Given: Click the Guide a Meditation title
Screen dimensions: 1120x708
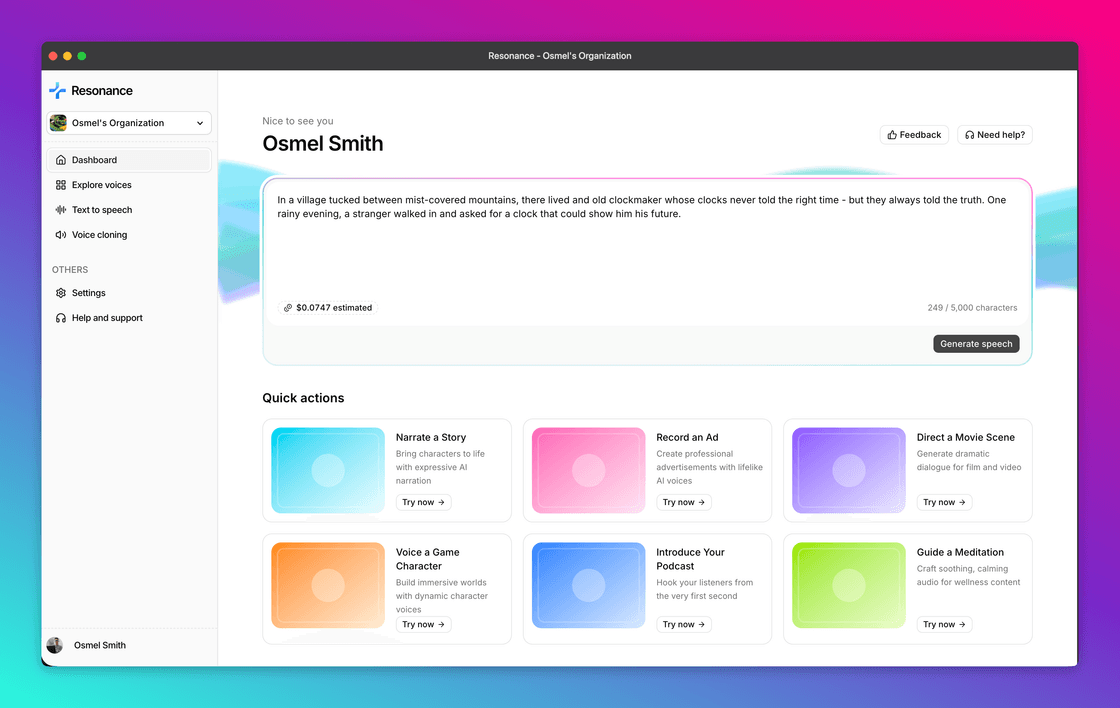Looking at the screenshot, I should click(x=960, y=552).
